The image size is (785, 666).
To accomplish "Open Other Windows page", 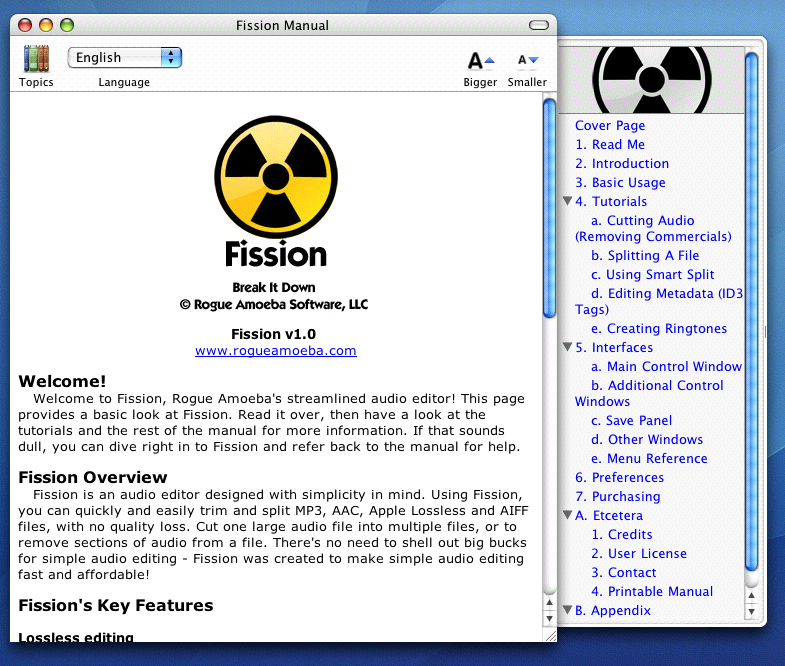I will (x=647, y=439).
